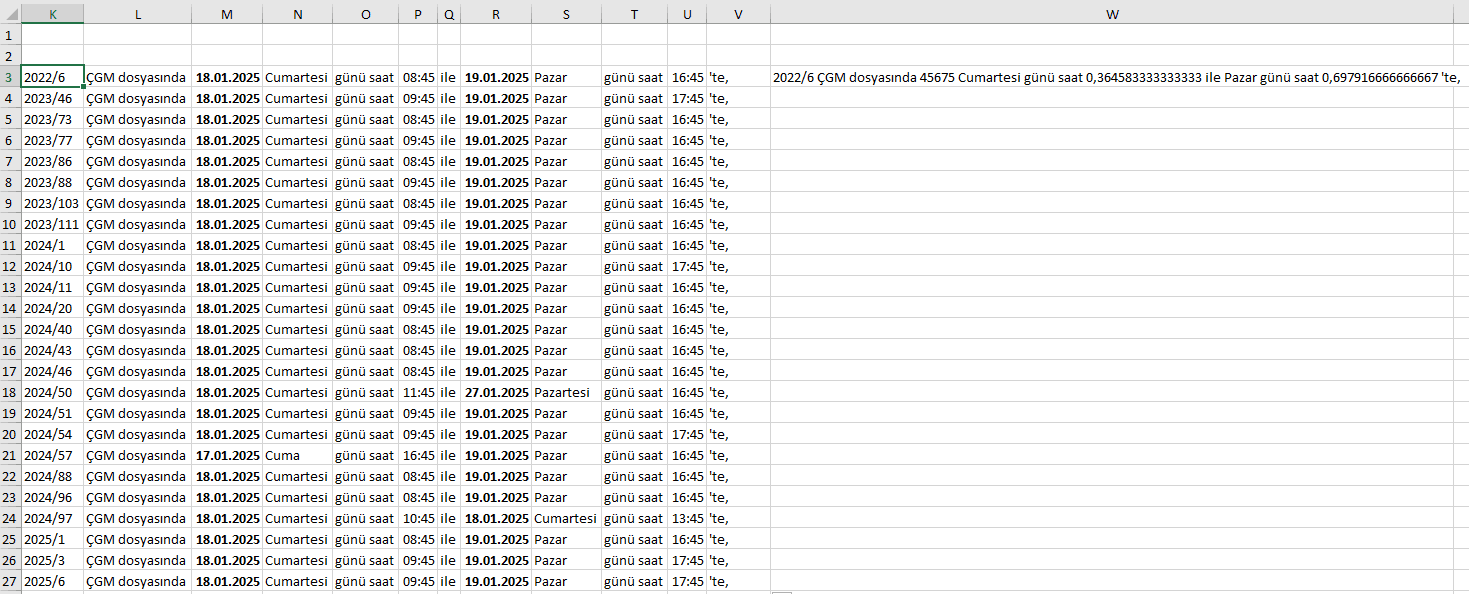Select the 10:45 time cell

tap(417, 518)
